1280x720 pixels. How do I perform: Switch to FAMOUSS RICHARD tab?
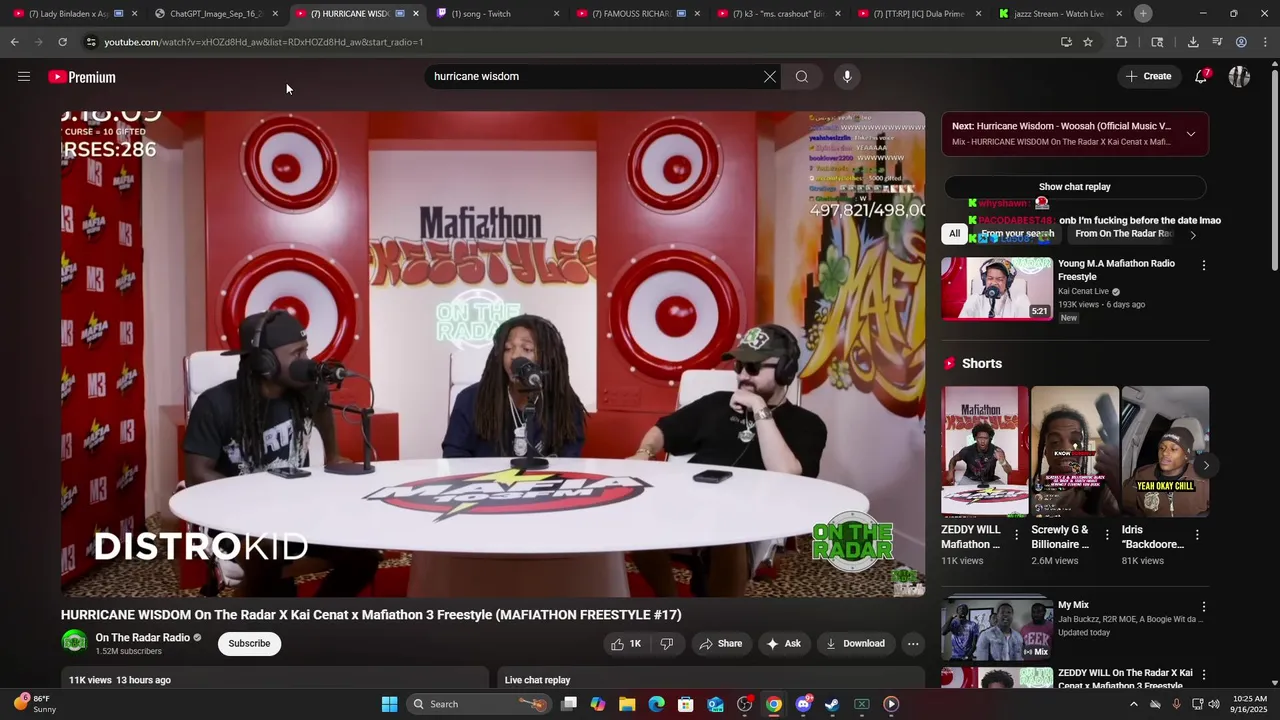[637, 14]
